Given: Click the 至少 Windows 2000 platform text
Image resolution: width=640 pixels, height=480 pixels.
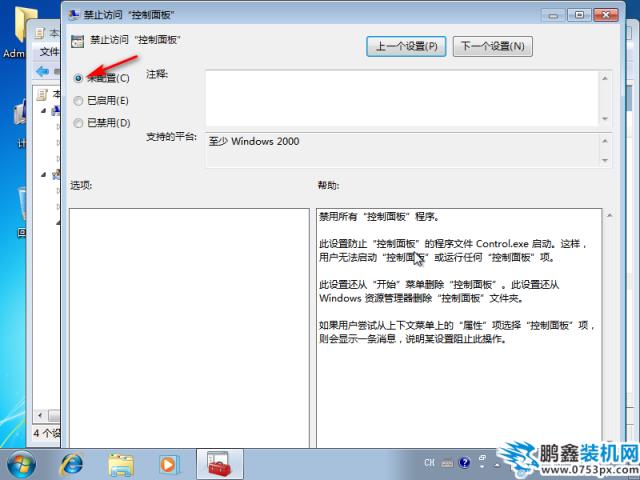Looking at the screenshot, I should click(x=254, y=142).
